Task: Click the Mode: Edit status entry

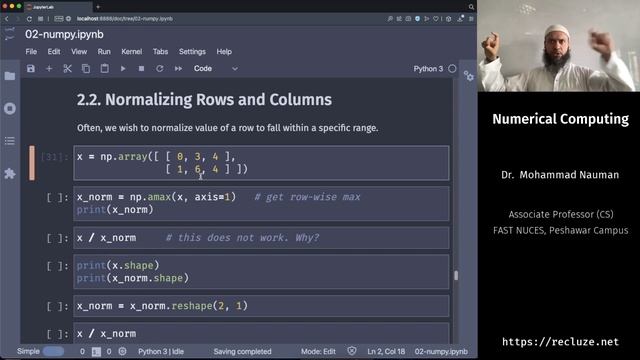Action: pos(318,351)
